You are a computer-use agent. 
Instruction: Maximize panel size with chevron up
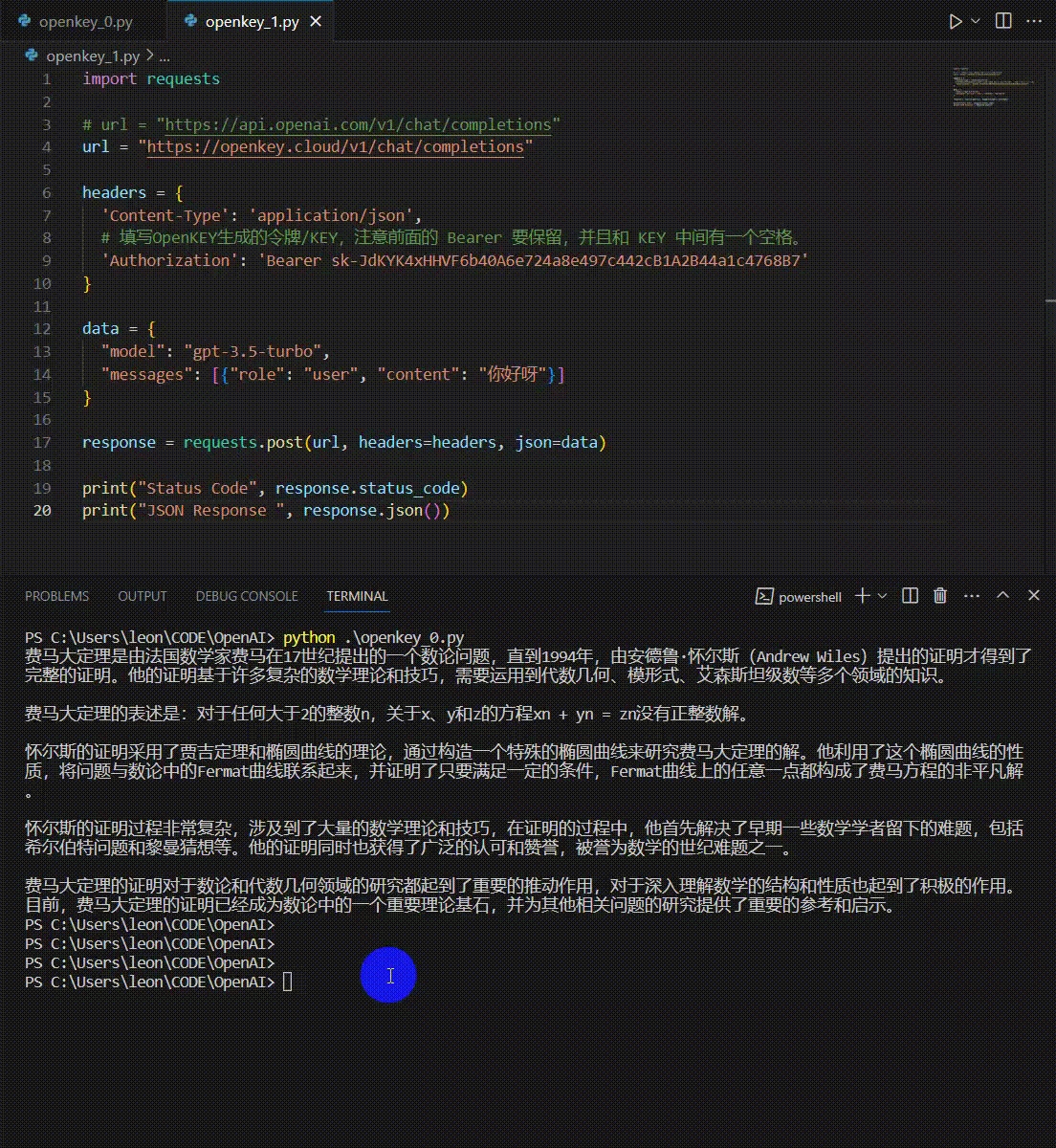(x=1002, y=595)
